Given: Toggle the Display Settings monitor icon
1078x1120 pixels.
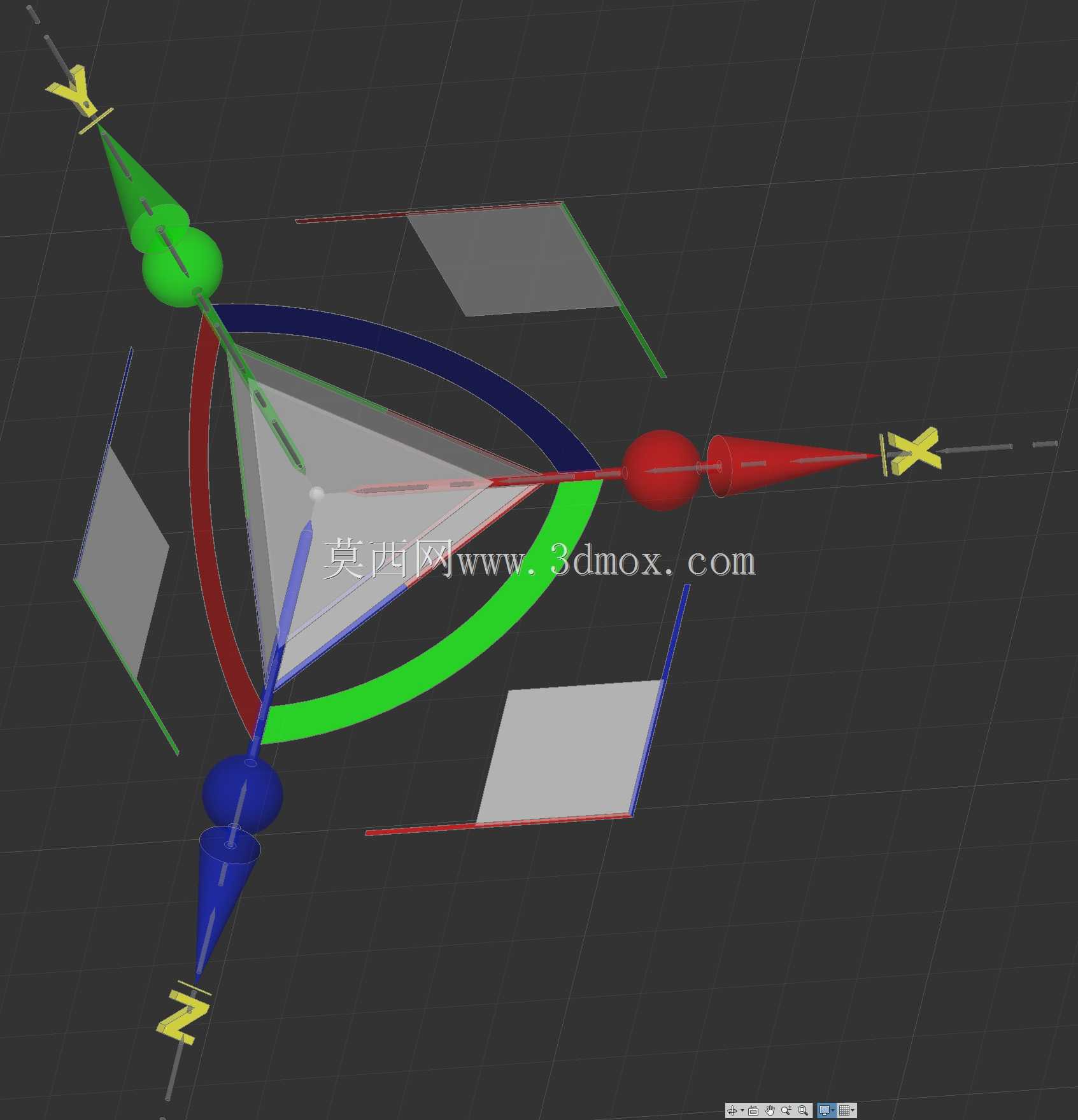Looking at the screenshot, I should (x=825, y=1110).
